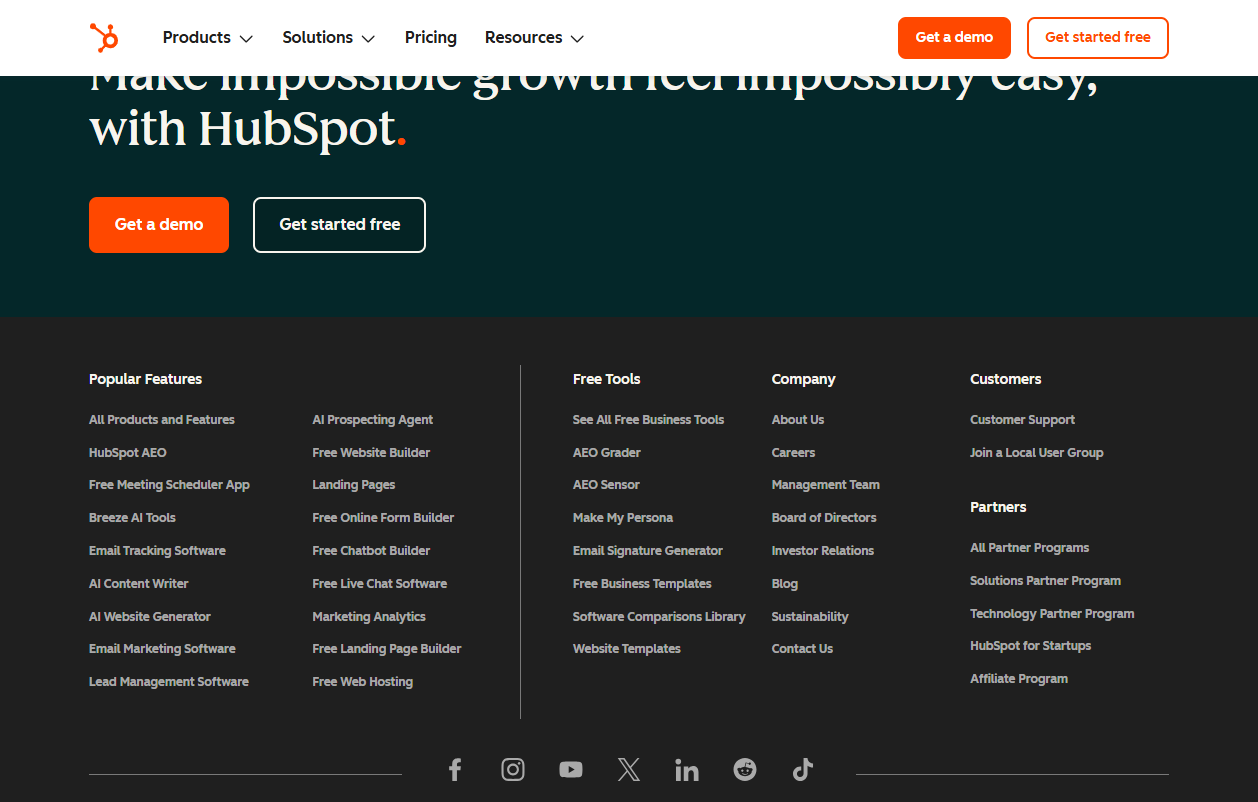
Task: Open the TikTok icon in footer
Action: [x=803, y=769]
